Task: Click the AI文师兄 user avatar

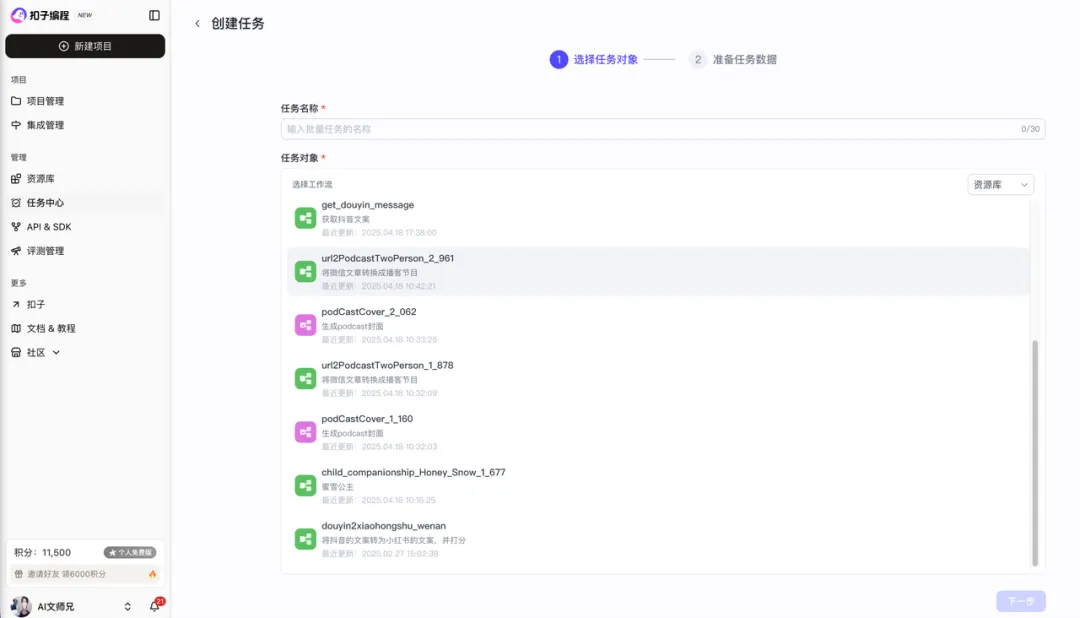Action: click(x=21, y=606)
